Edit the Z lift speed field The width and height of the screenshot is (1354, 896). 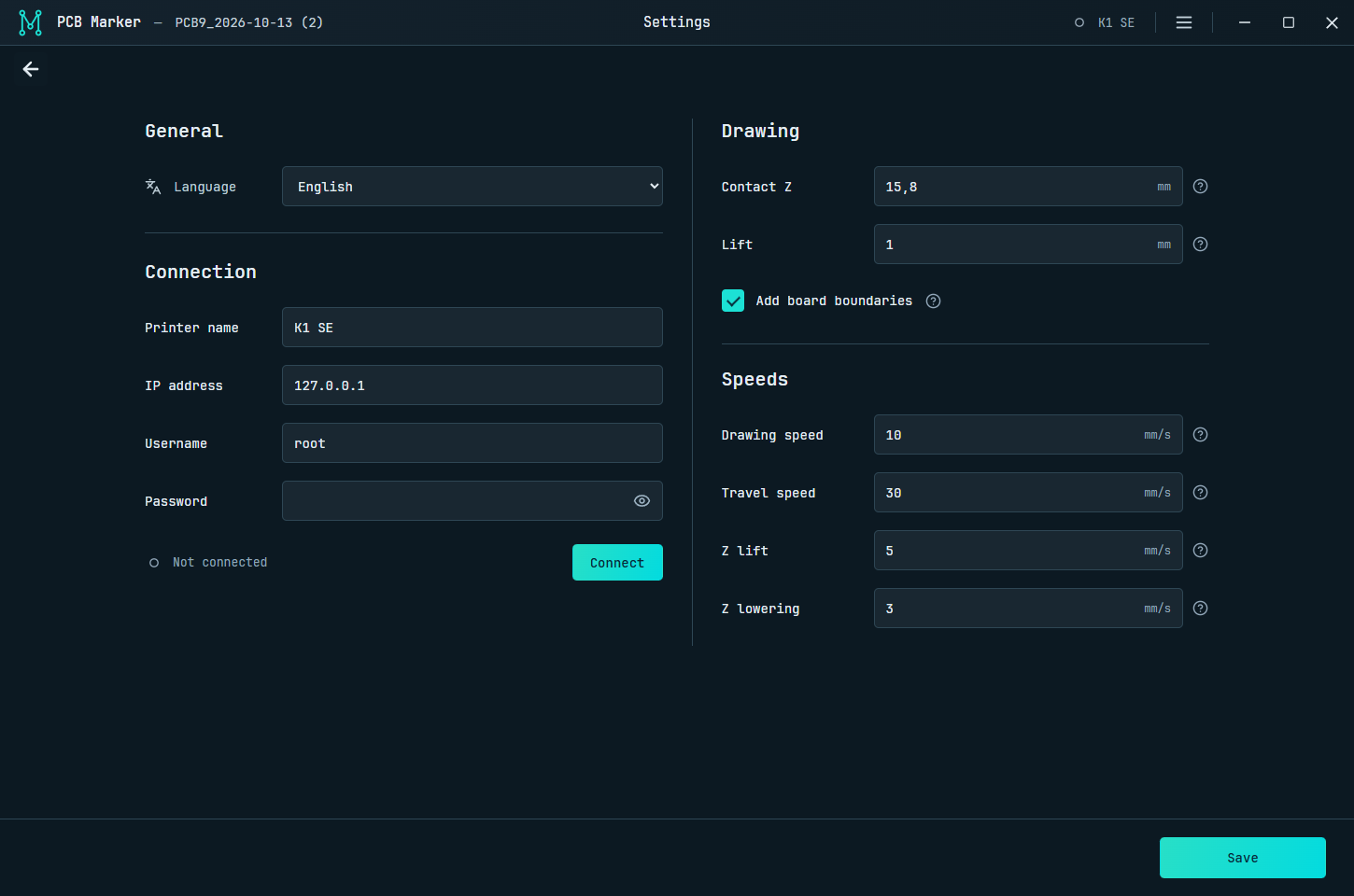tap(1028, 551)
